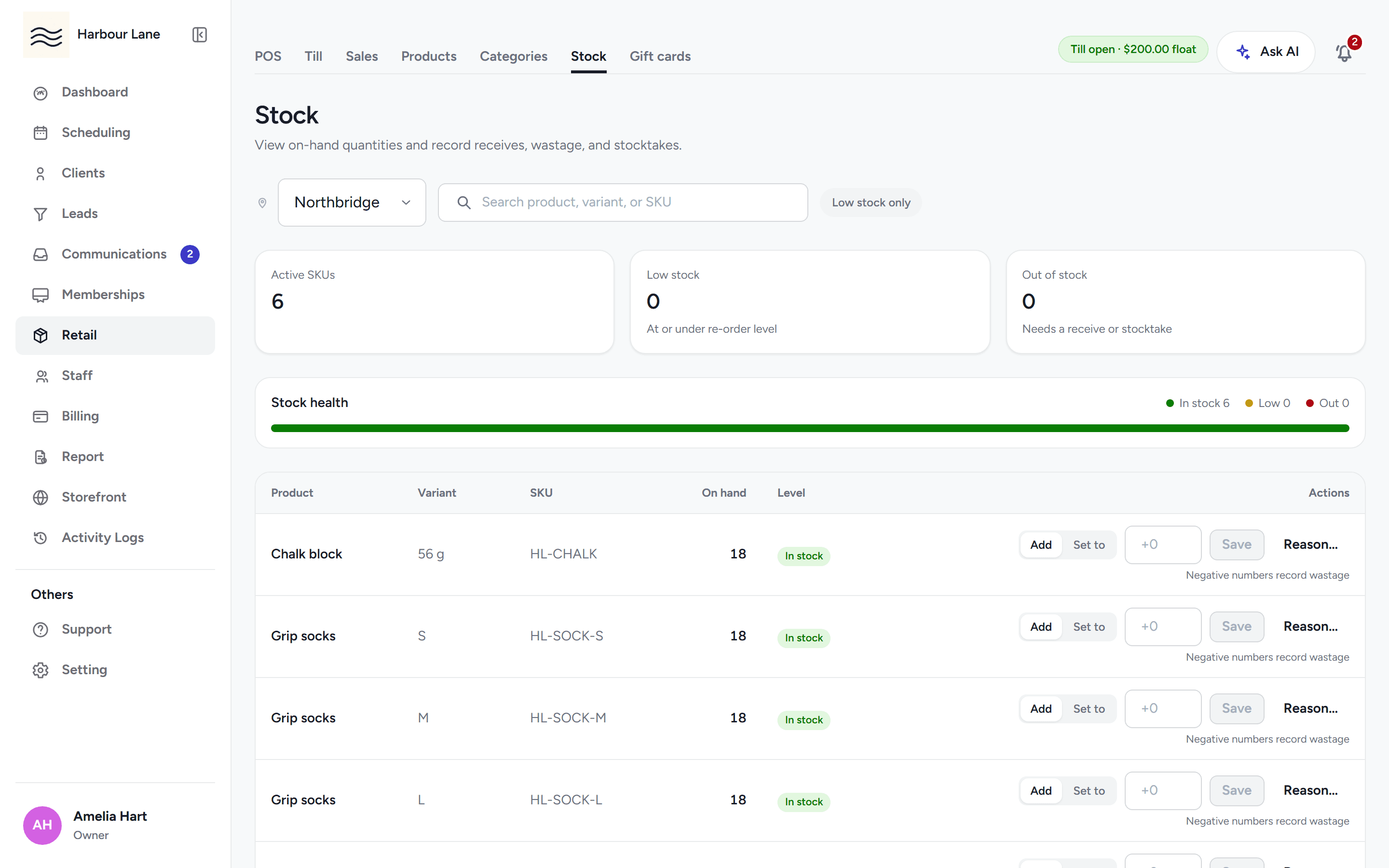Click the Retail box icon
This screenshot has width=1389, height=868.
click(40, 335)
